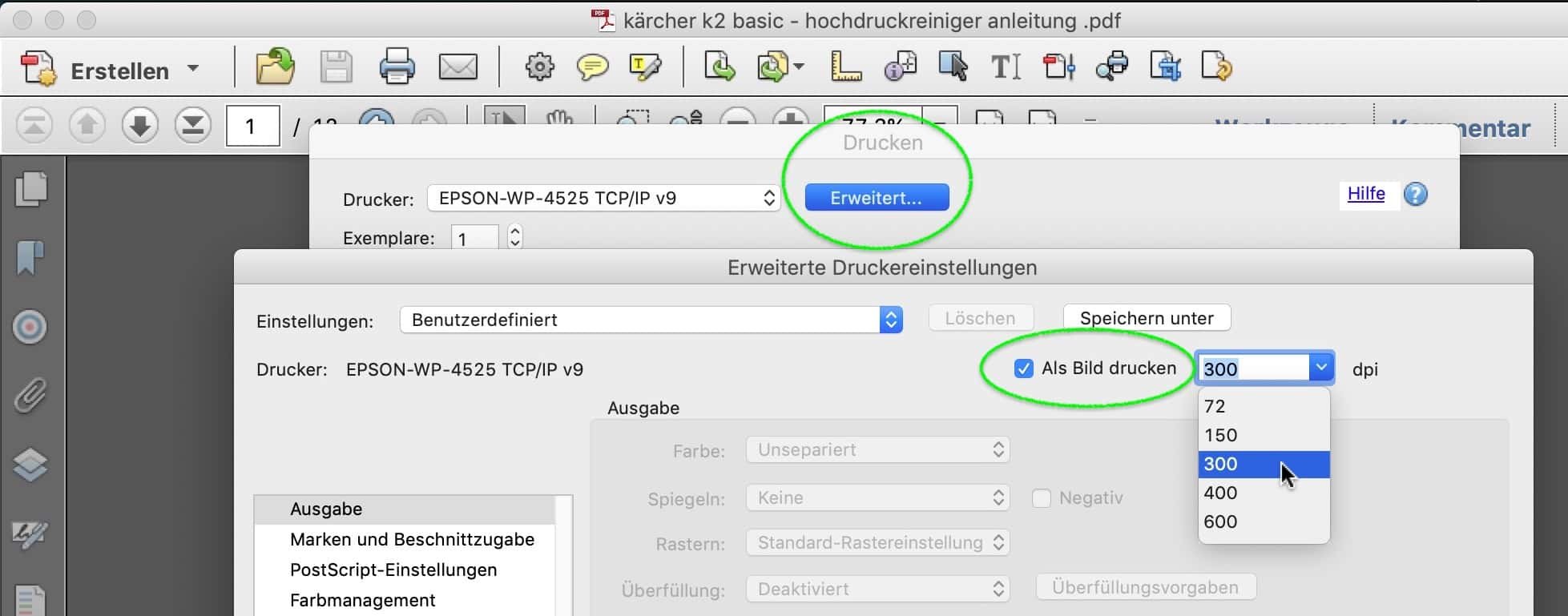Select PostScript-Einstellungen list item
The height and width of the screenshot is (616, 1568).
click(x=405, y=570)
